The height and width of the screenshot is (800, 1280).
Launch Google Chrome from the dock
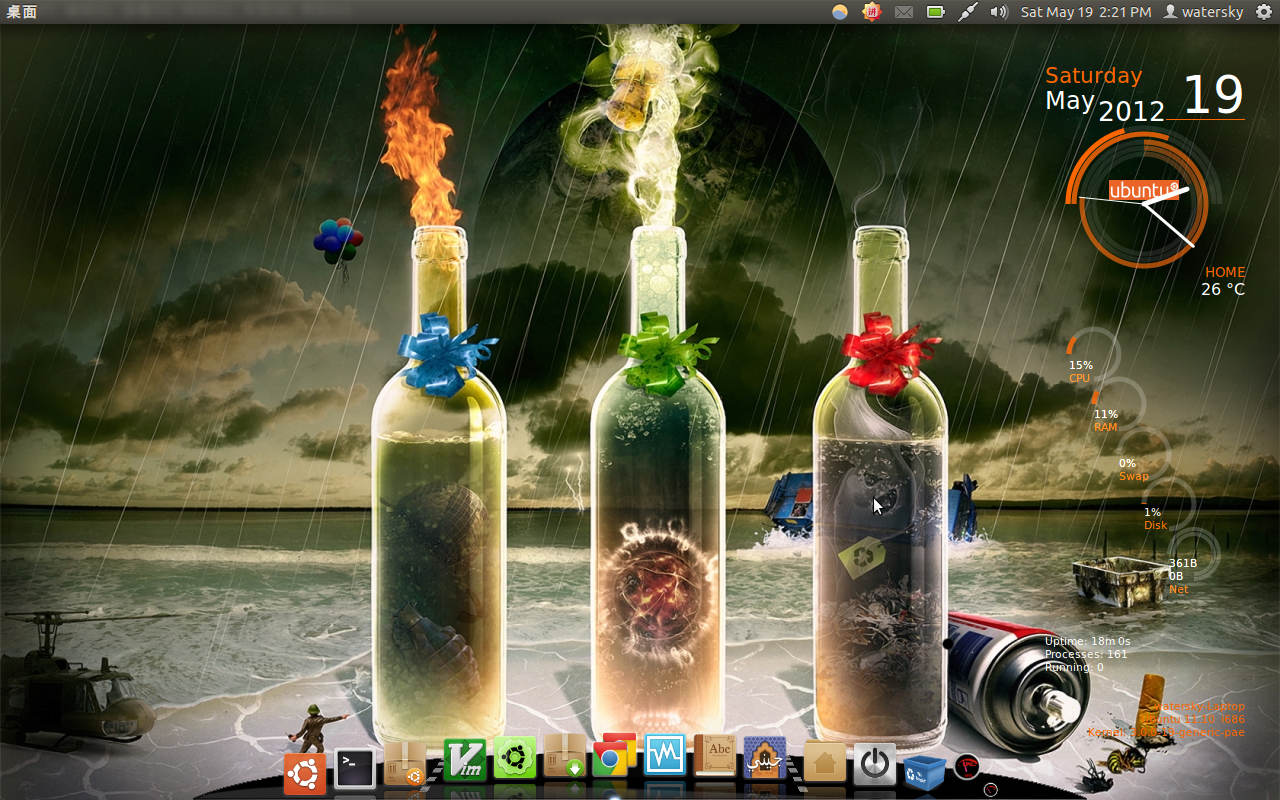click(x=615, y=755)
